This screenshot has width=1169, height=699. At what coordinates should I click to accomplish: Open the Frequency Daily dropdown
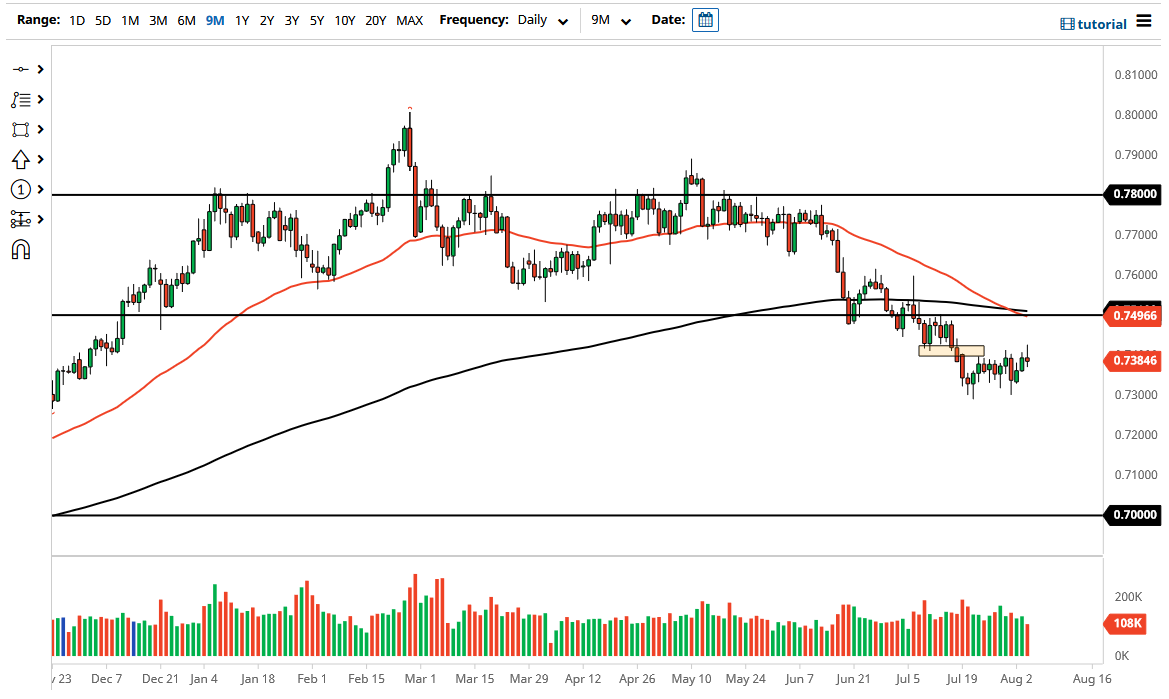[x=543, y=20]
